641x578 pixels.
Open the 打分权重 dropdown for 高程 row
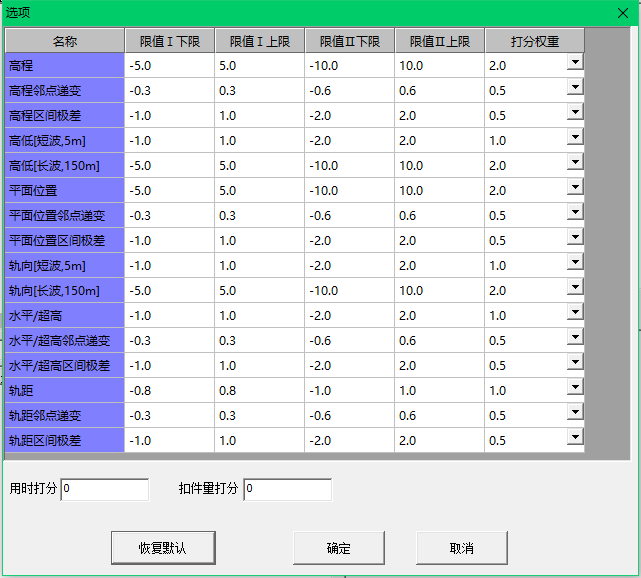[575, 63]
